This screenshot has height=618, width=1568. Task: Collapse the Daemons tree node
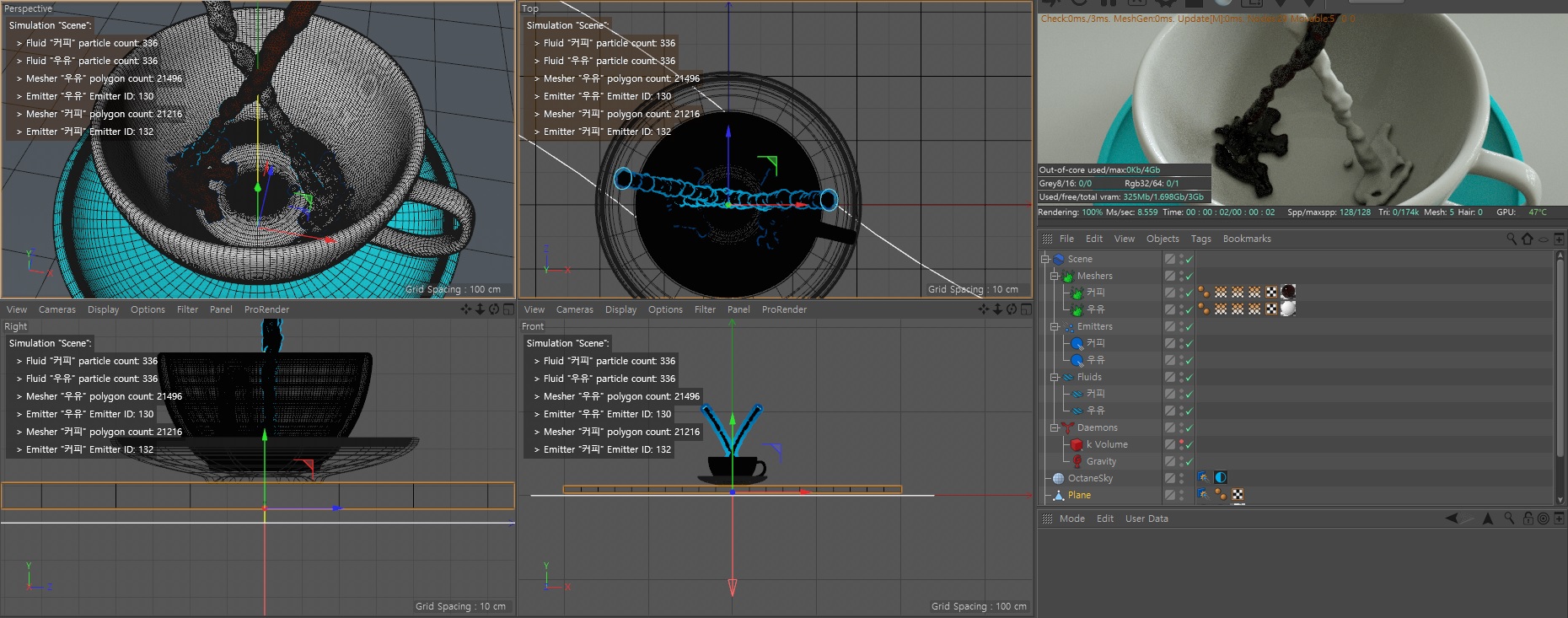coord(1055,427)
